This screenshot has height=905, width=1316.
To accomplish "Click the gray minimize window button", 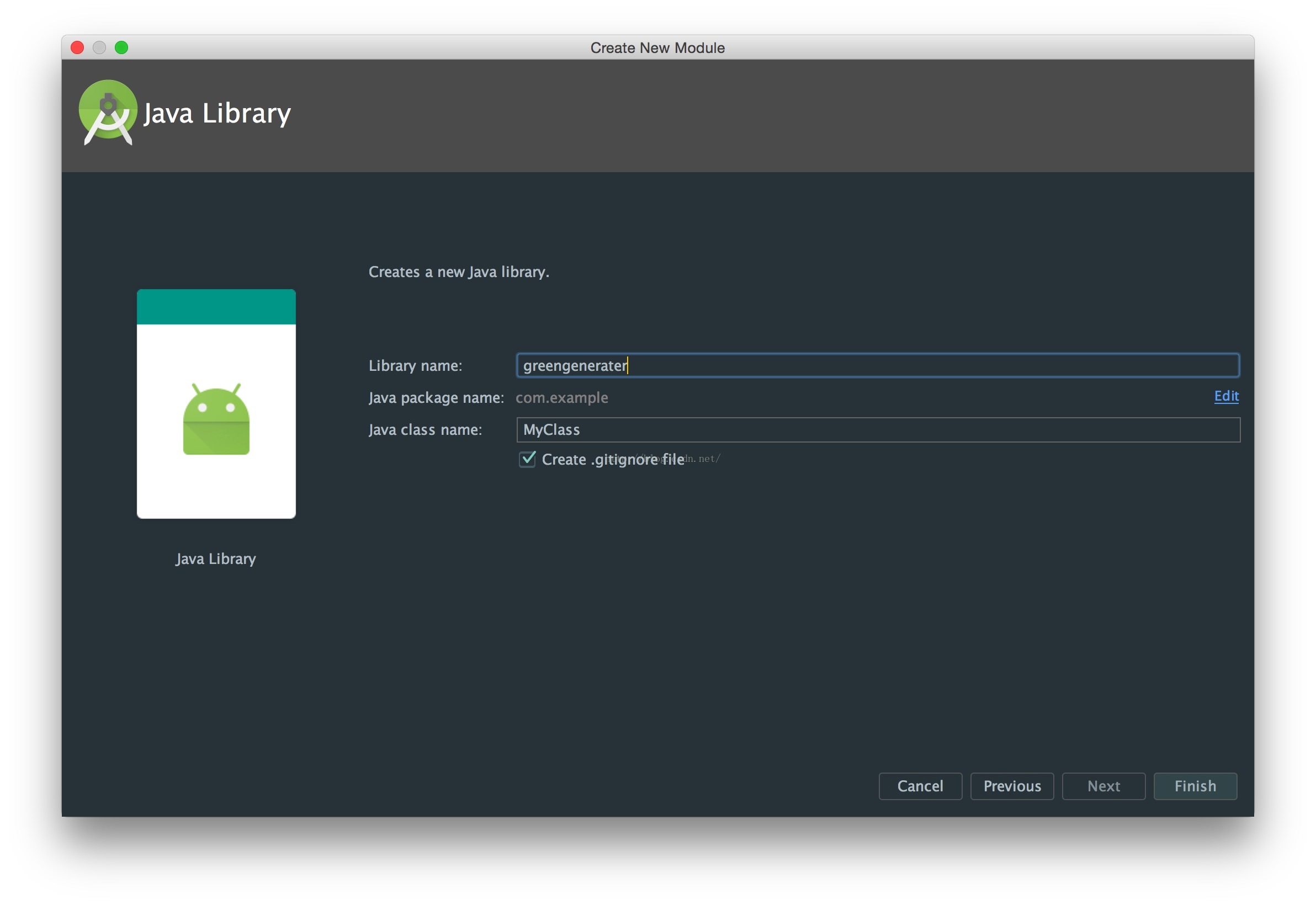I will click(x=99, y=47).
